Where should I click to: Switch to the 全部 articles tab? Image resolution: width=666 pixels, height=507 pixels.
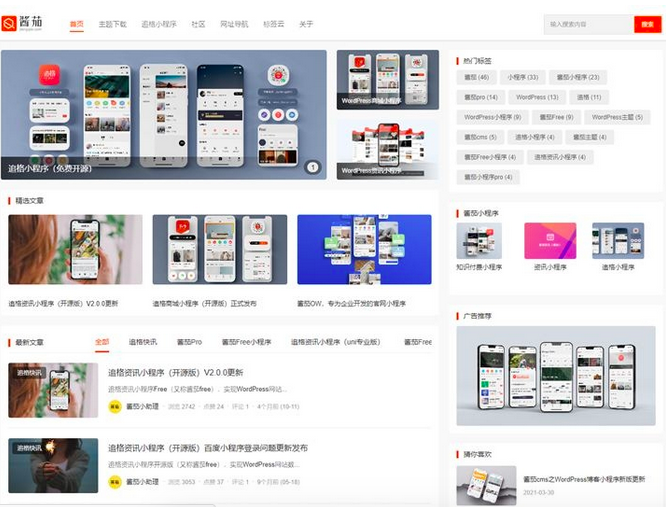102,342
